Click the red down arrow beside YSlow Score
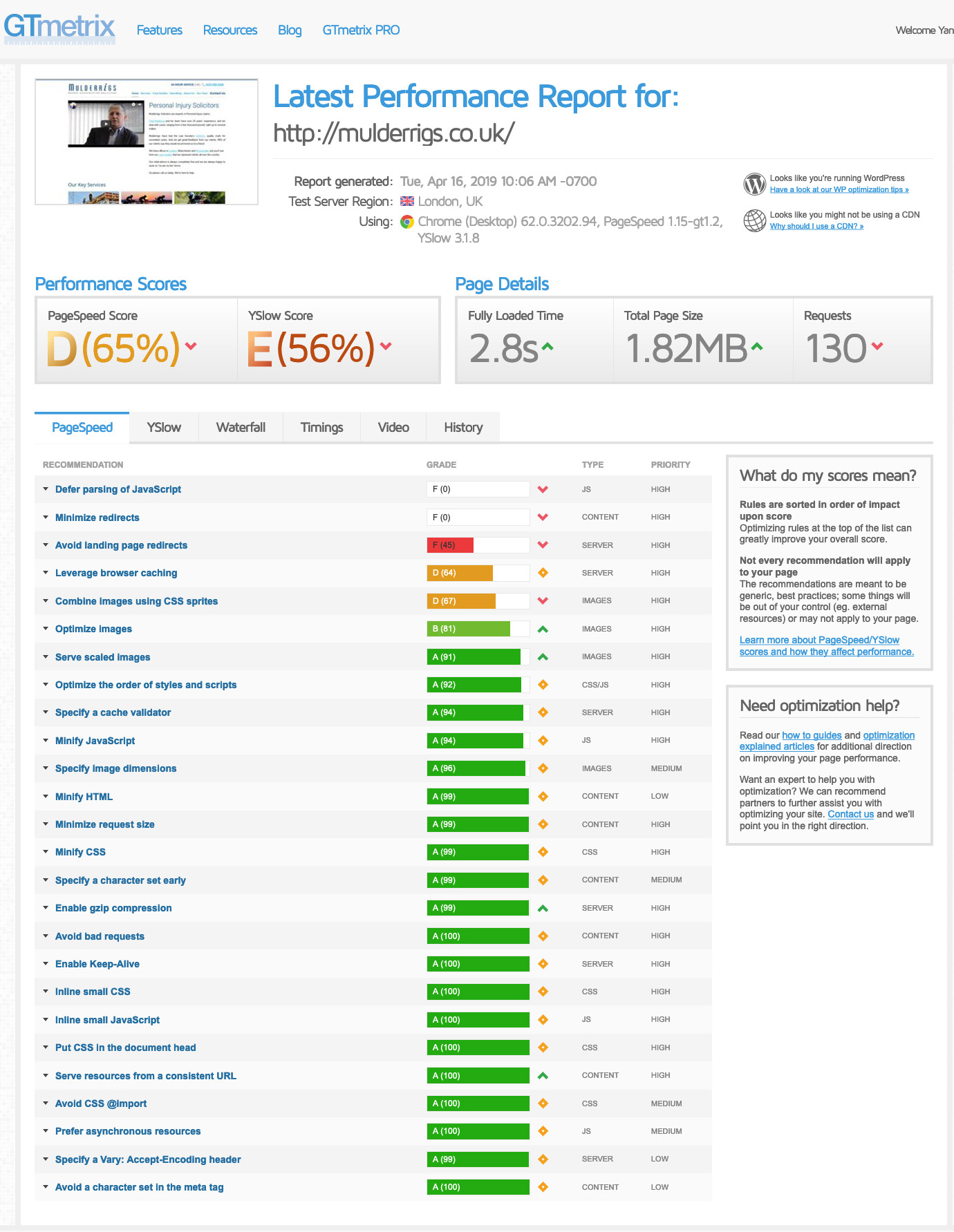 coord(386,345)
